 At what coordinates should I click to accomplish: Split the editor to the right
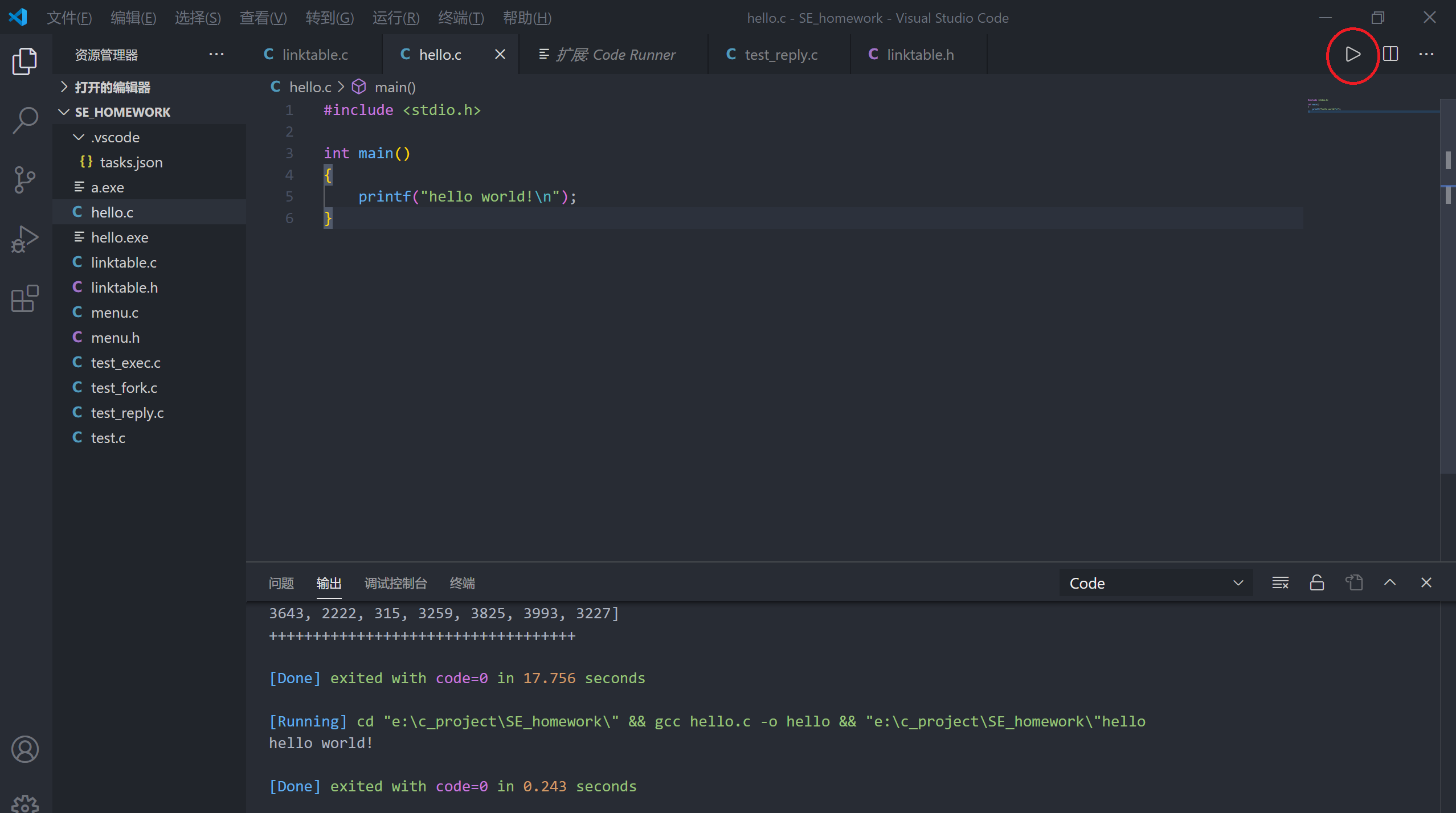click(1390, 55)
